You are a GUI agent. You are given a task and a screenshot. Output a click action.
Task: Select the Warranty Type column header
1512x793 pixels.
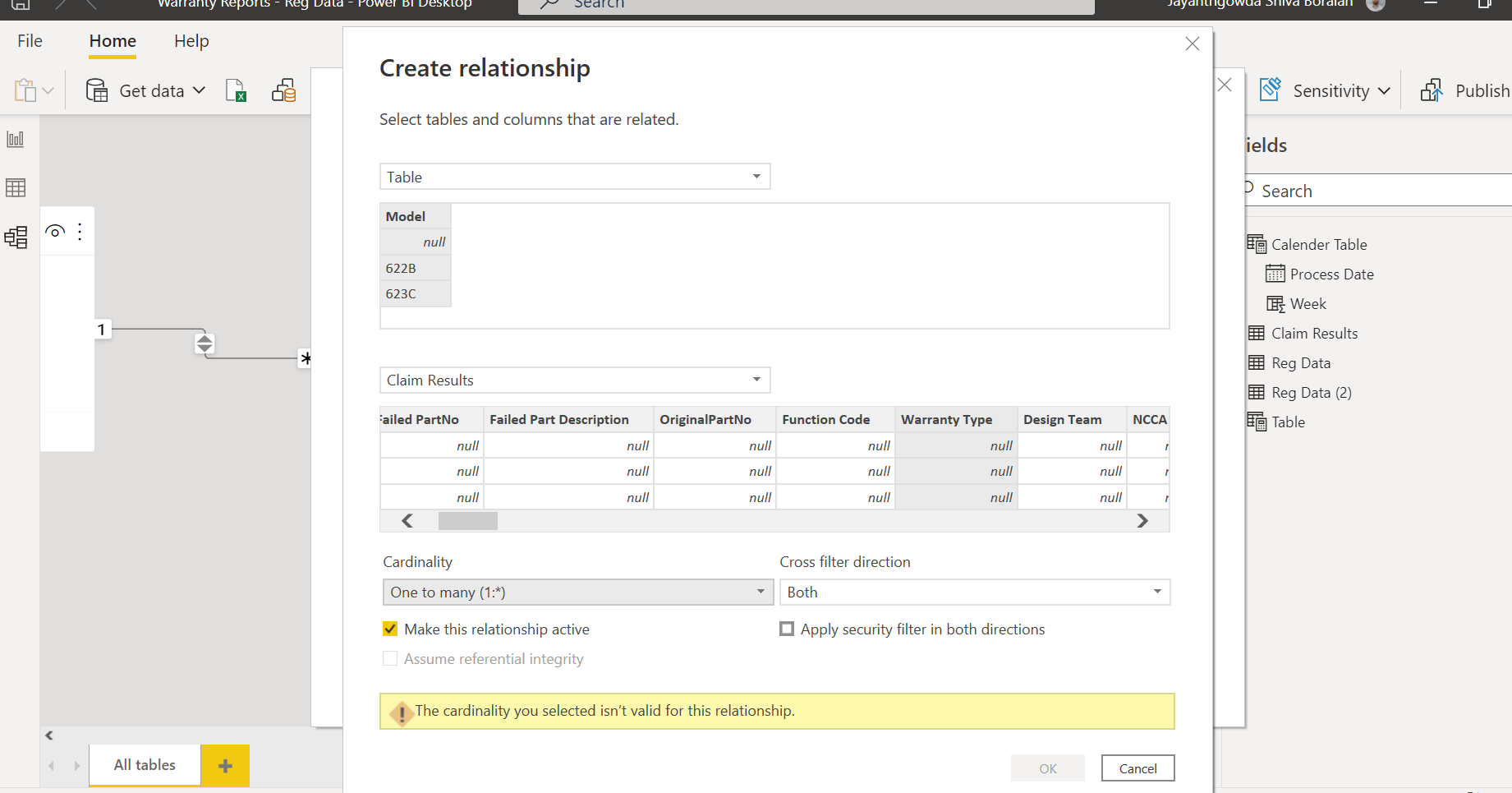coord(956,419)
